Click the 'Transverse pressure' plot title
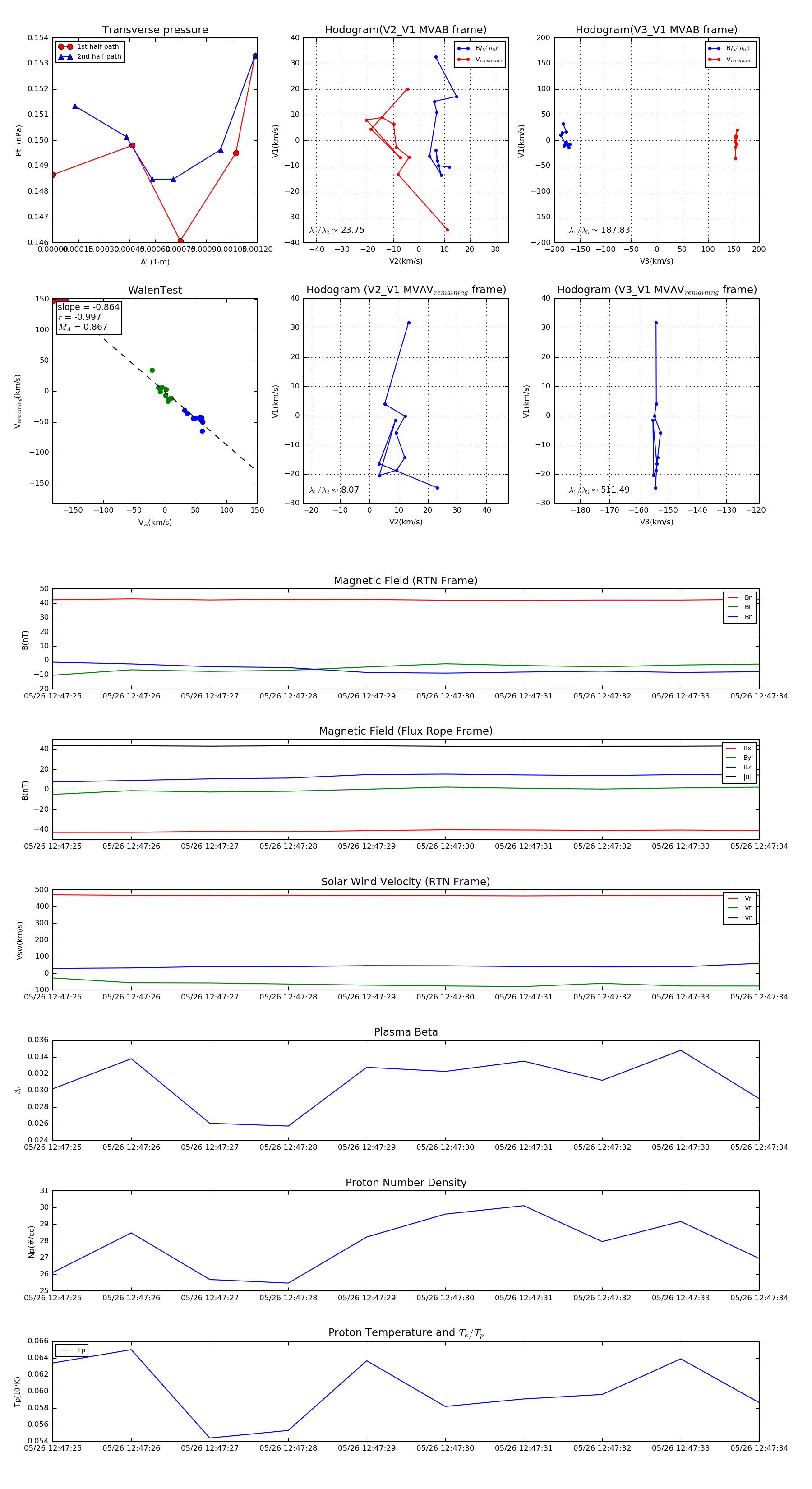Viewport: 812px width, 1489px height. click(155, 30)
